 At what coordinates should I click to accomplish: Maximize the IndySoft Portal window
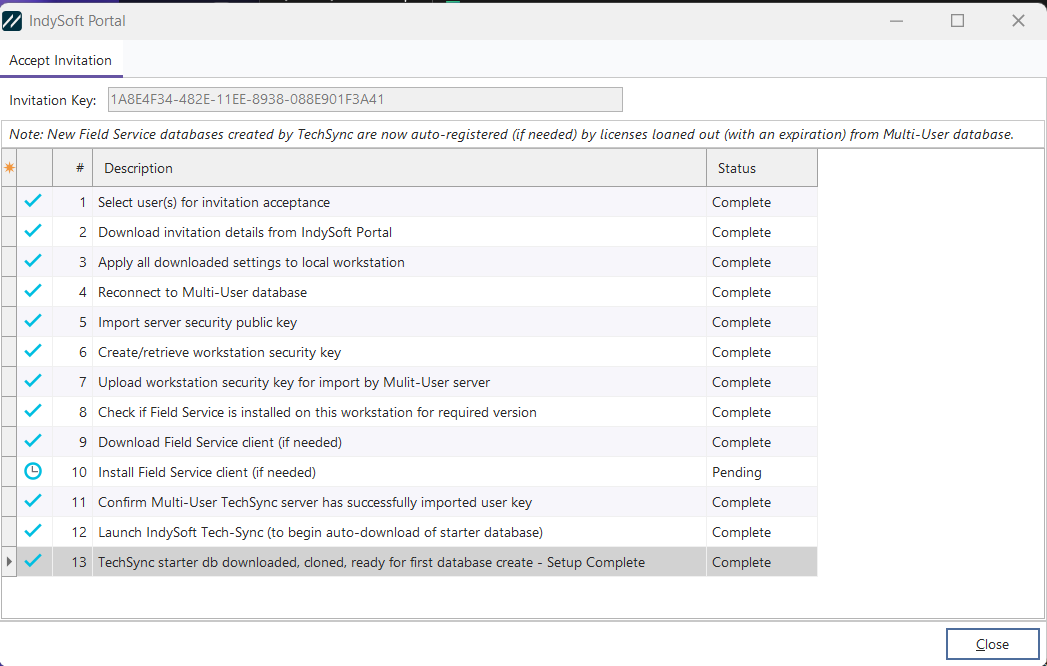pos(957,21)
